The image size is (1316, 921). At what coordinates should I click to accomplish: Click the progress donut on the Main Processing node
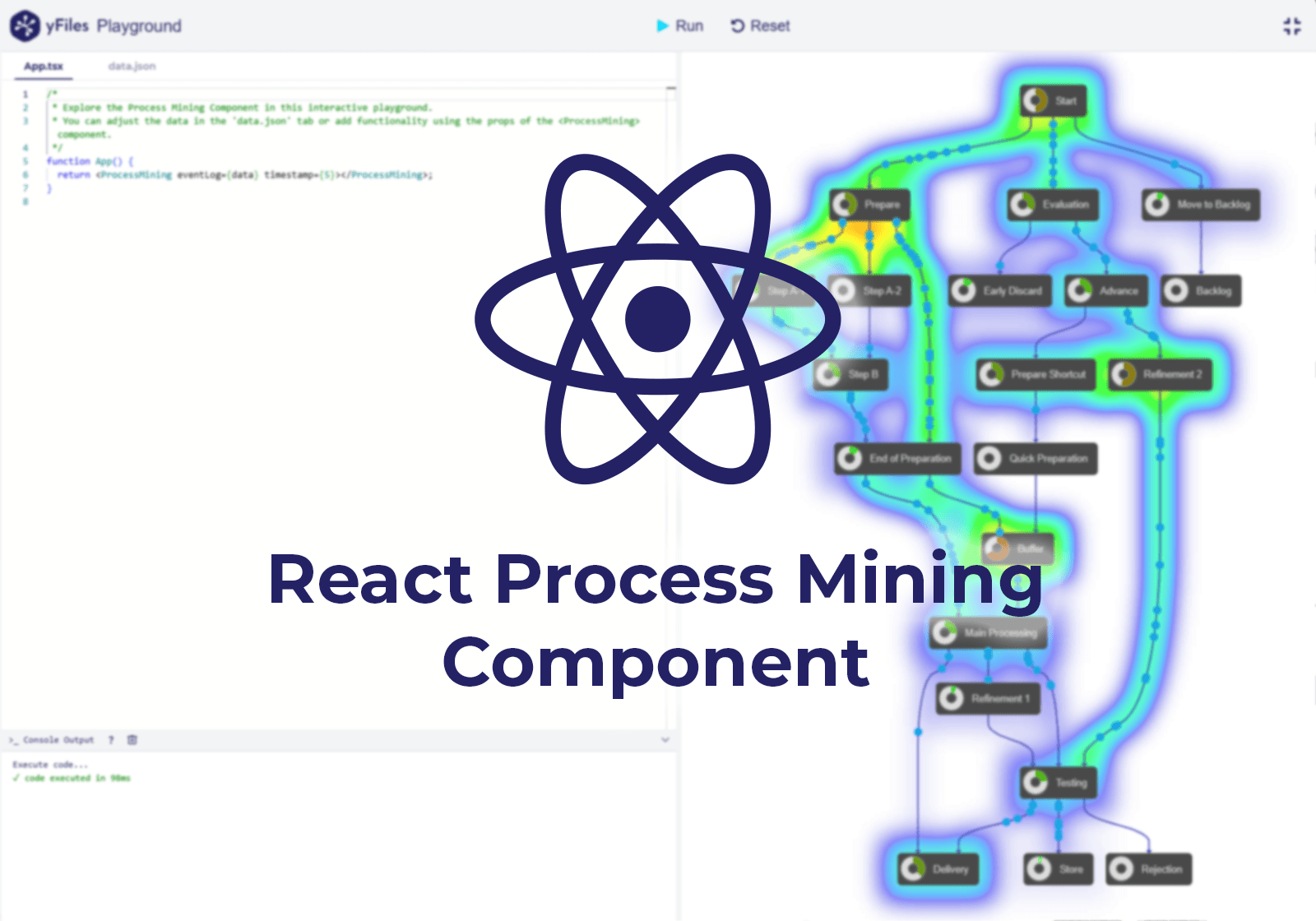[943, 633]
